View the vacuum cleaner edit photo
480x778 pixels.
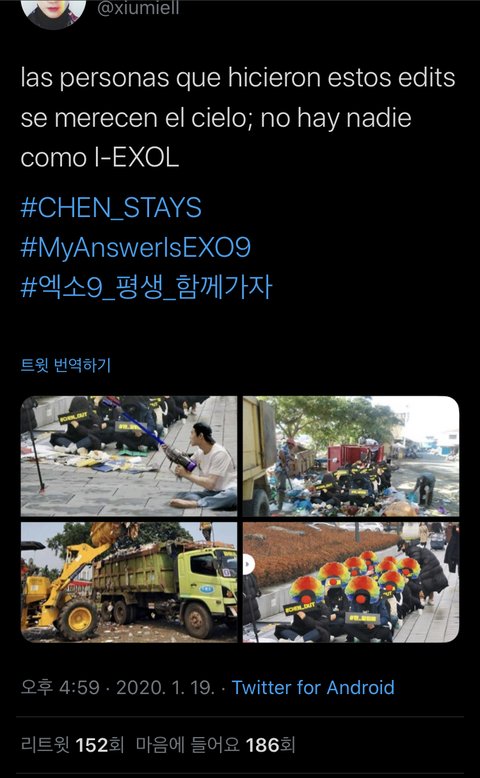pyautogui.click(x=129, y=456)
